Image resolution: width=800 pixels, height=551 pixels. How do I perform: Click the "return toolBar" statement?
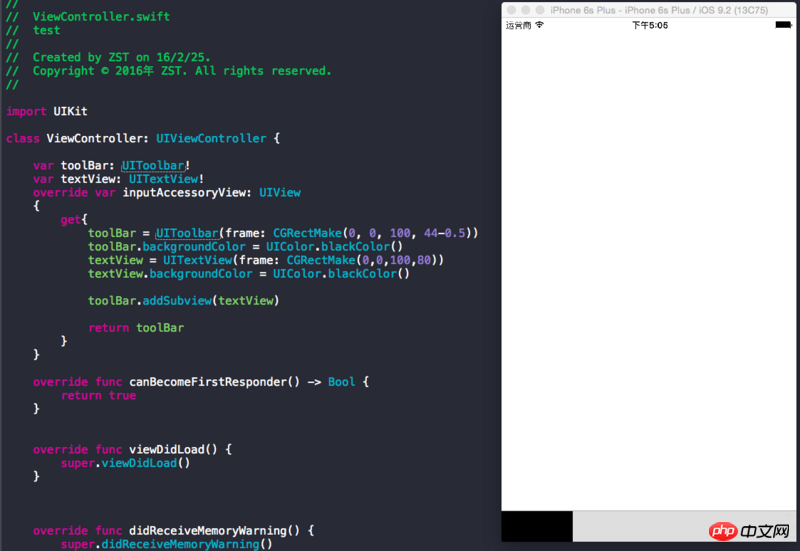(x=136, y=328)
